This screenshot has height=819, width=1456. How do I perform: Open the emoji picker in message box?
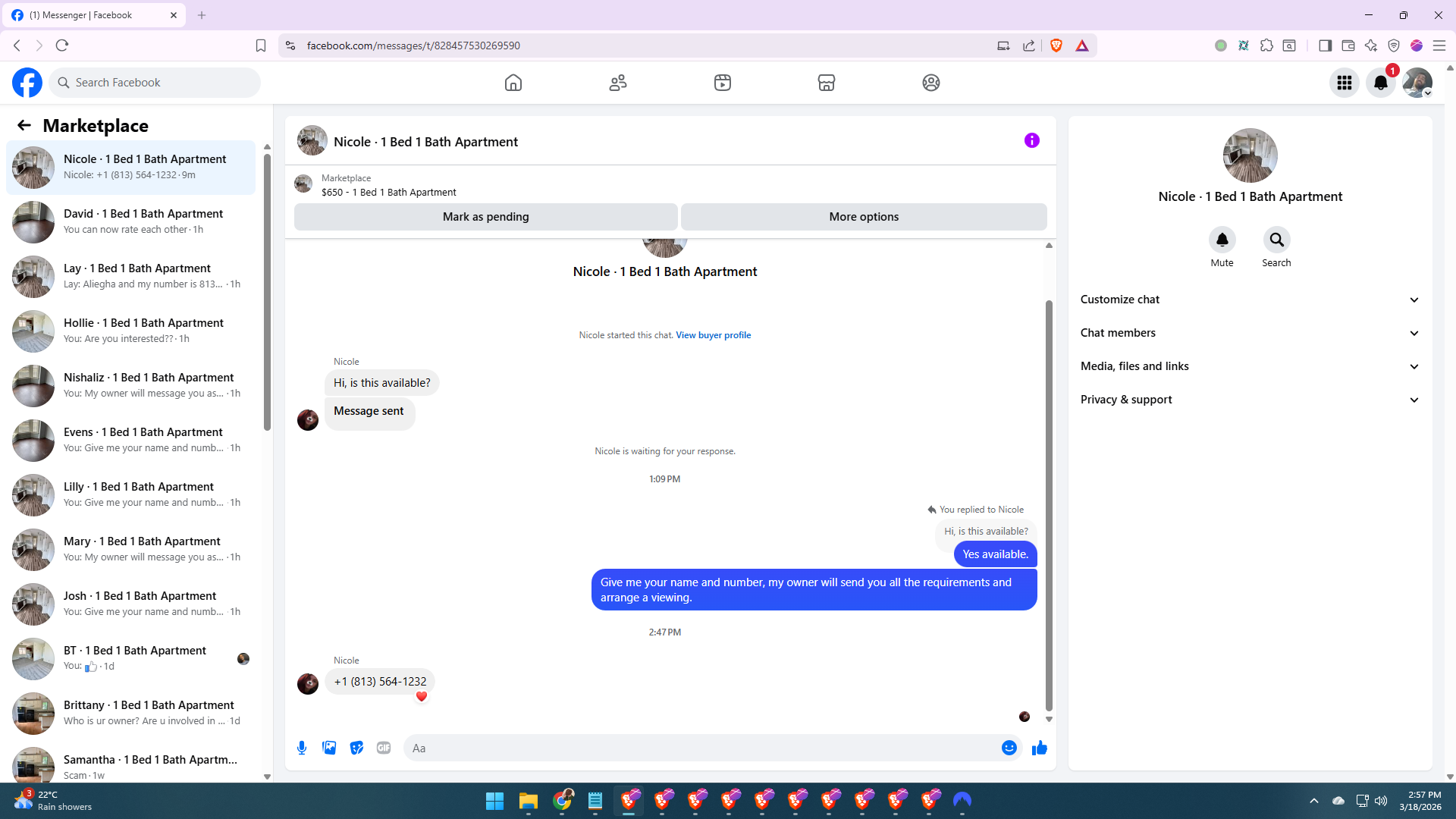pos(1009,748)
